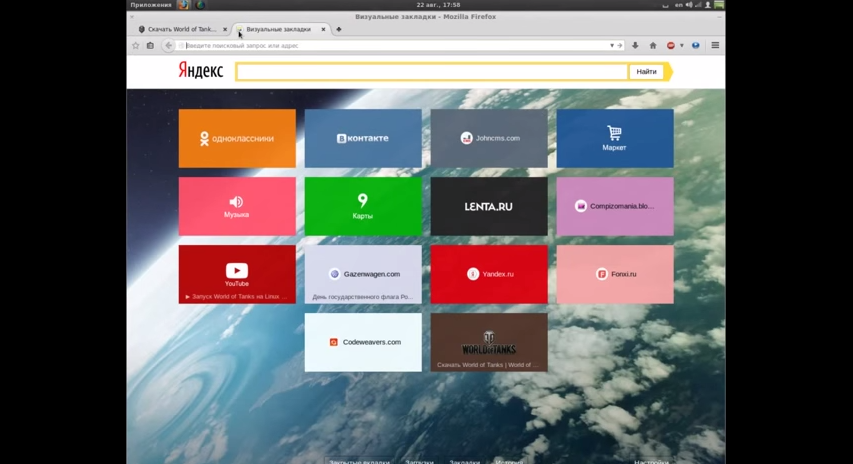This screenshot has height=464, width=853.
Task: Open the YouTube tile
Action: (237, 274)
